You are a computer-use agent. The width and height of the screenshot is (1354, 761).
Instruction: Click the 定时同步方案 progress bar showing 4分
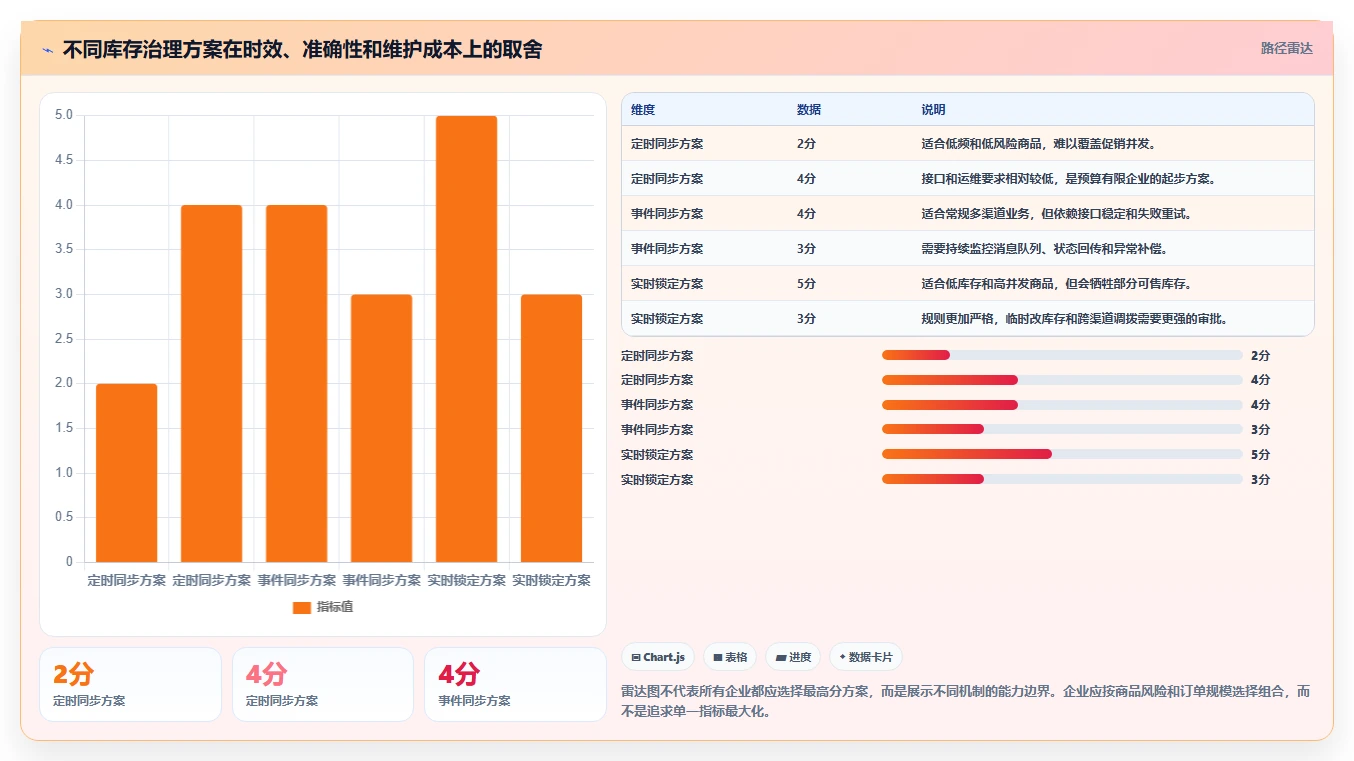pyautogui.click(x=1062, y=380)
